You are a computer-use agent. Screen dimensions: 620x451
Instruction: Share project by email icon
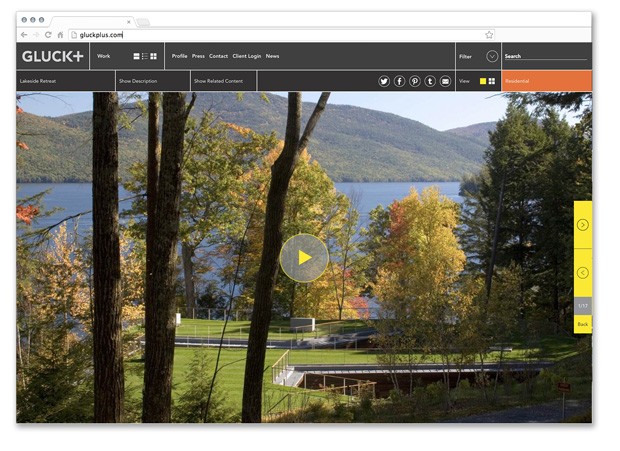[x=445, y=81]
